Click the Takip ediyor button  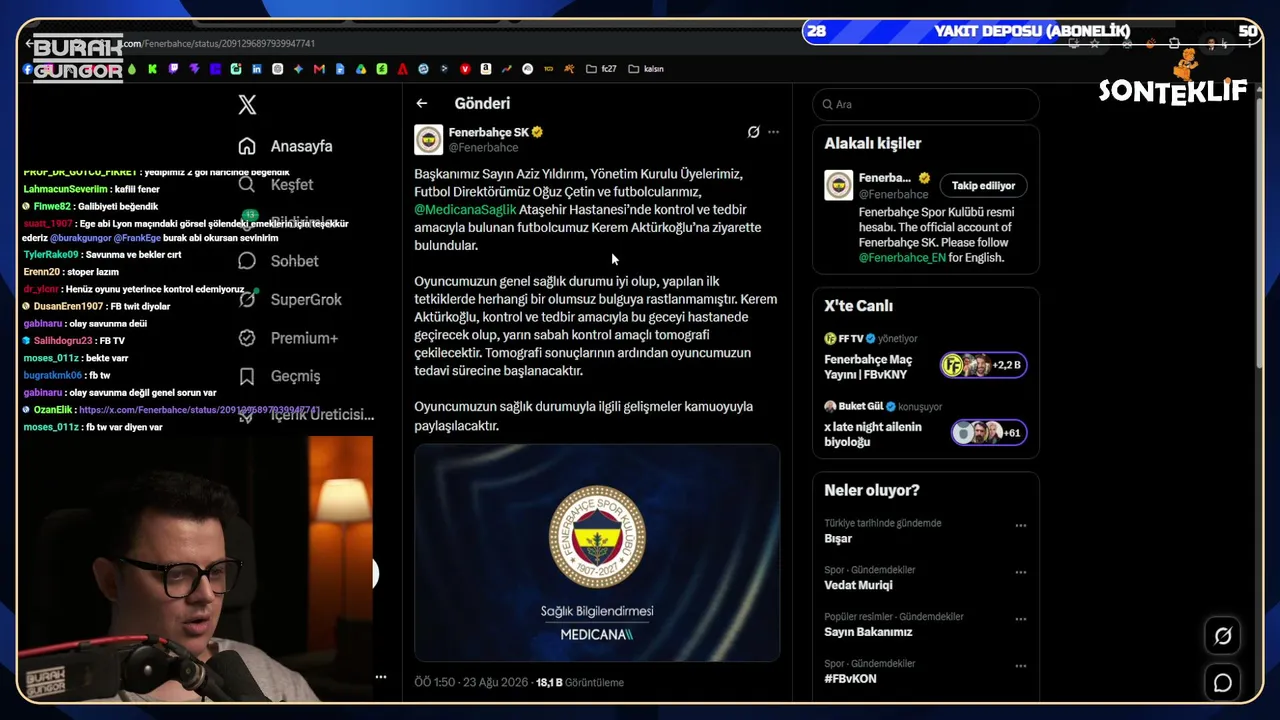pyautogui.click(x=983, y=185)
